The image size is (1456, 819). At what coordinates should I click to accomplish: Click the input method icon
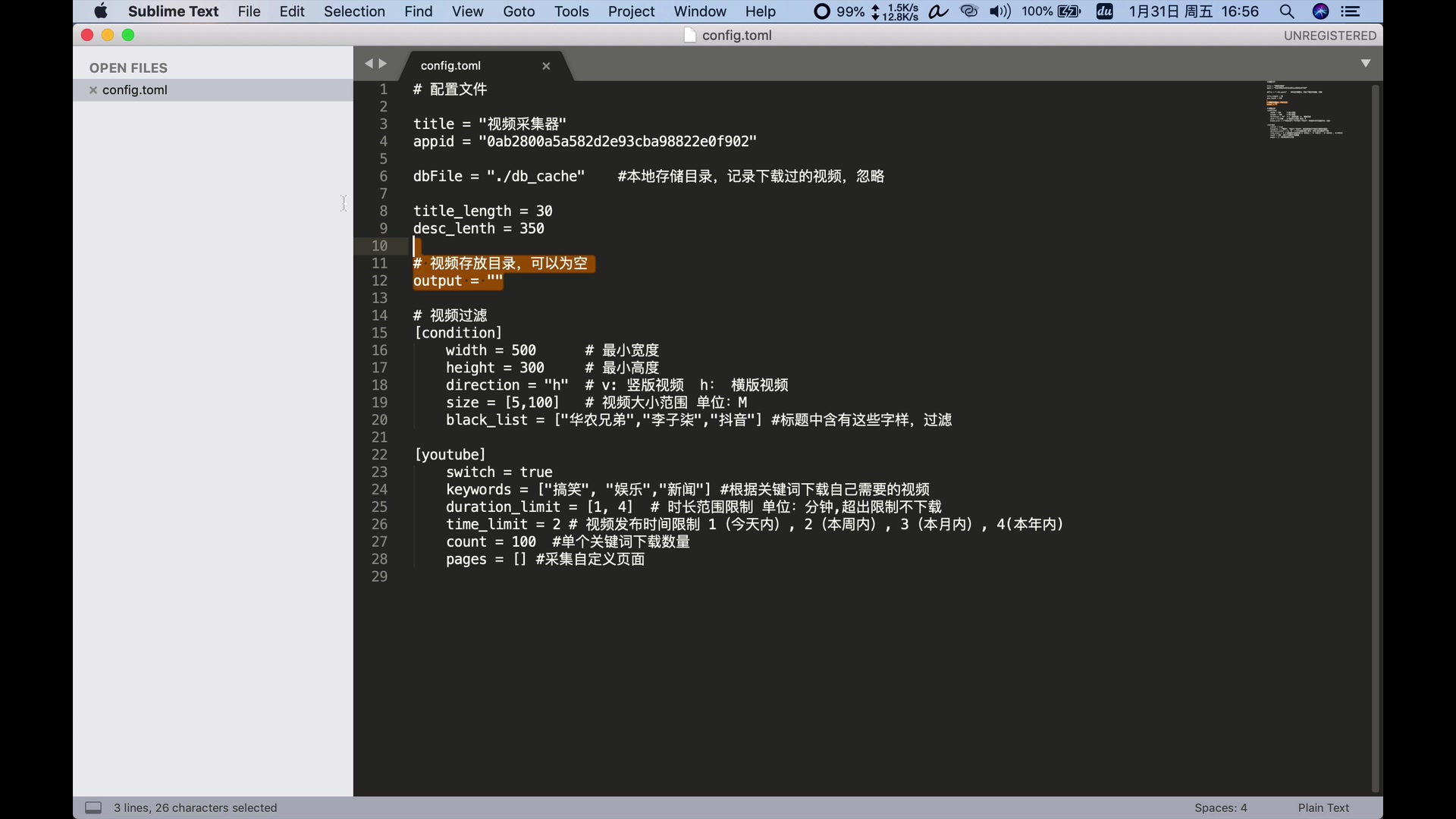tap(1105, 11)
